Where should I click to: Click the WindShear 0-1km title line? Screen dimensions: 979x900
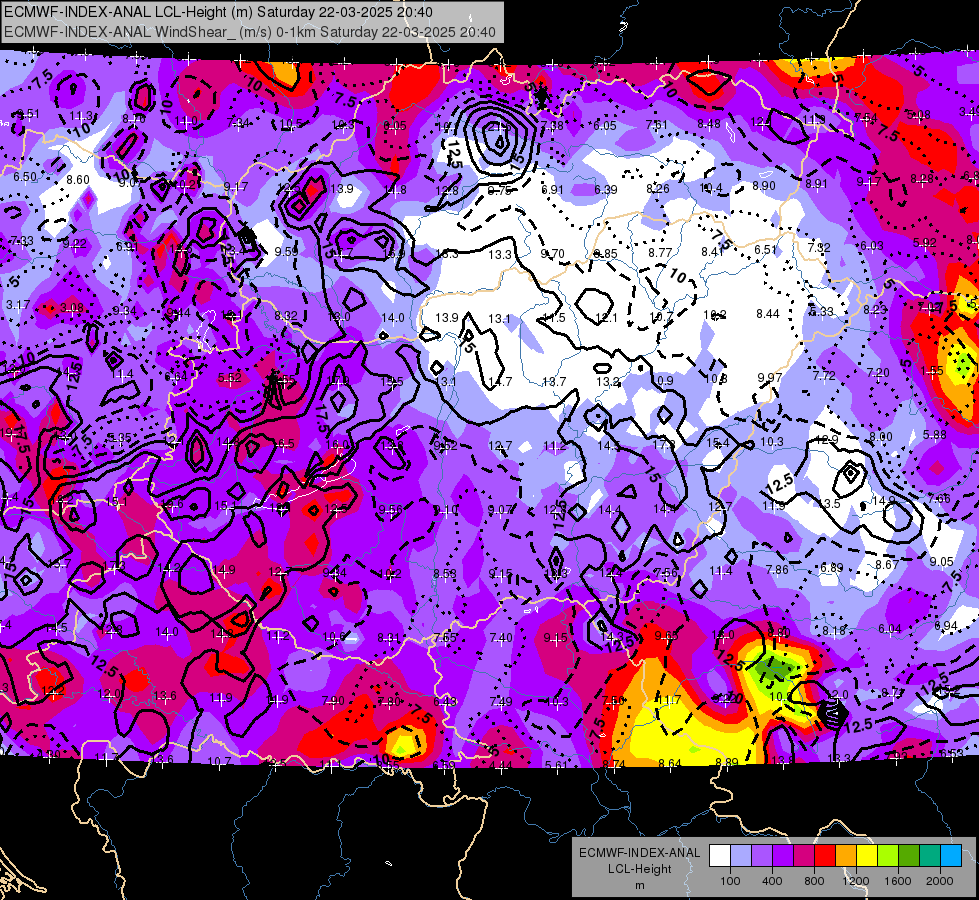coord(250,32)
